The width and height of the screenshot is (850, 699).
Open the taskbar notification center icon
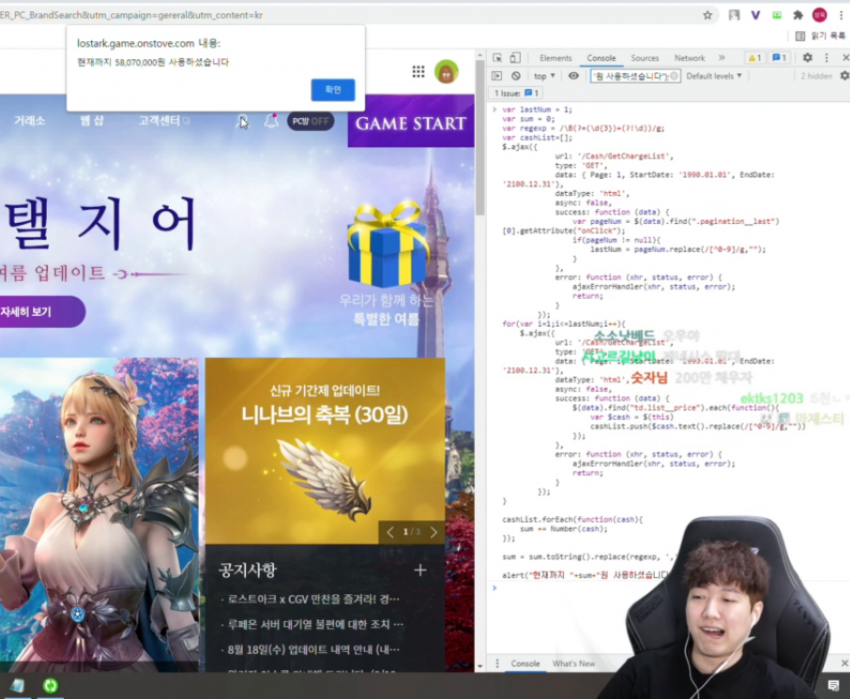click(834, 686)
